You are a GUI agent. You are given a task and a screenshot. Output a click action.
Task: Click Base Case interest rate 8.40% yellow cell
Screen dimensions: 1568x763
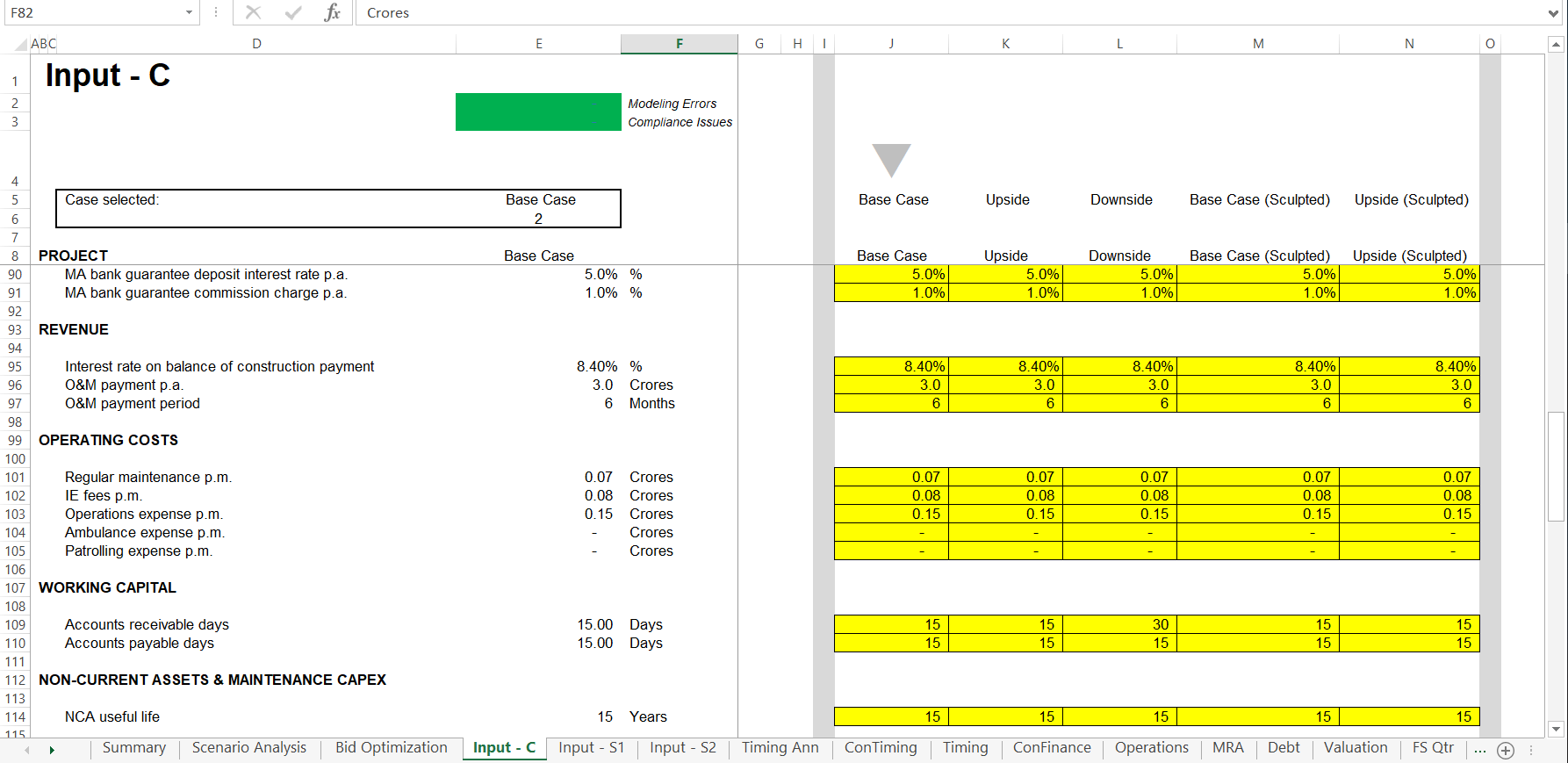891,366
